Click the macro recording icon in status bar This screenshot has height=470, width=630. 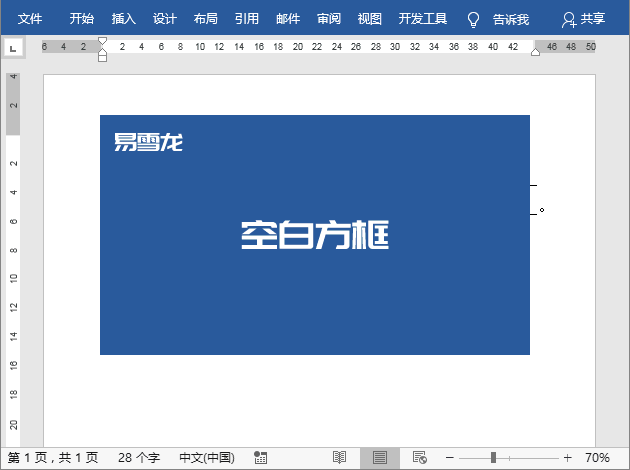tap(260, 458)
